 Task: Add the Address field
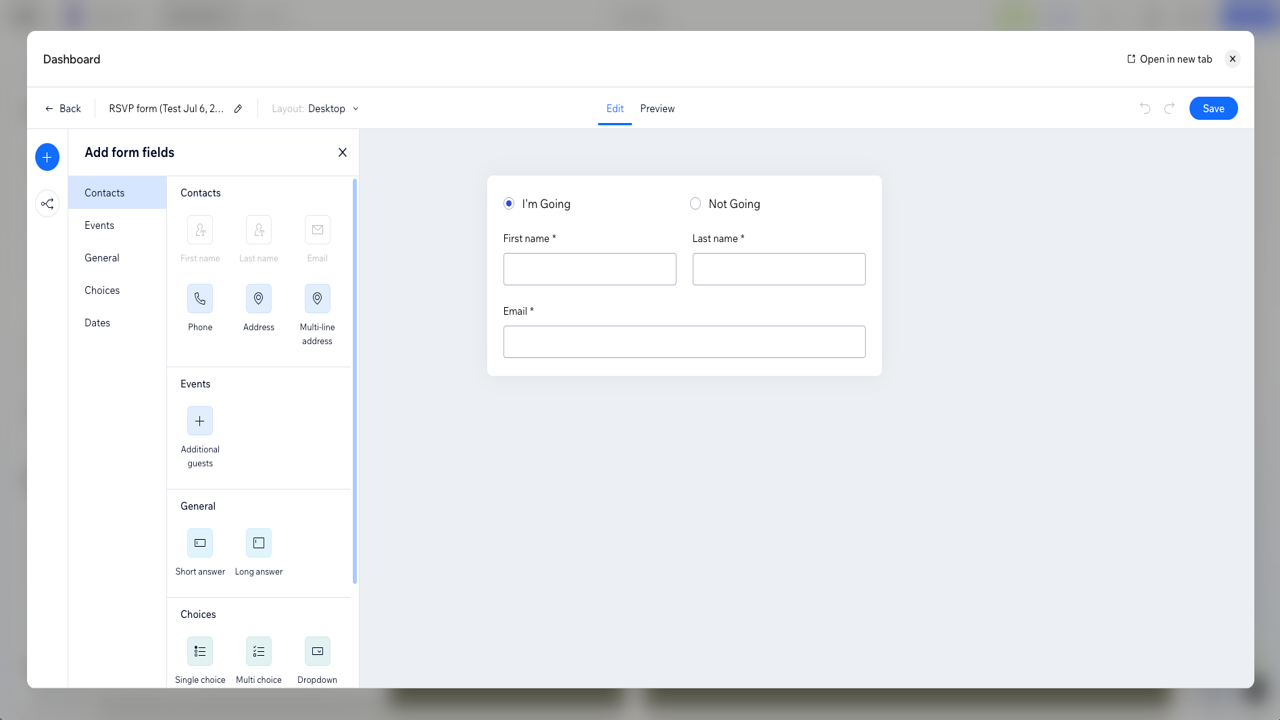click(258, 298)
